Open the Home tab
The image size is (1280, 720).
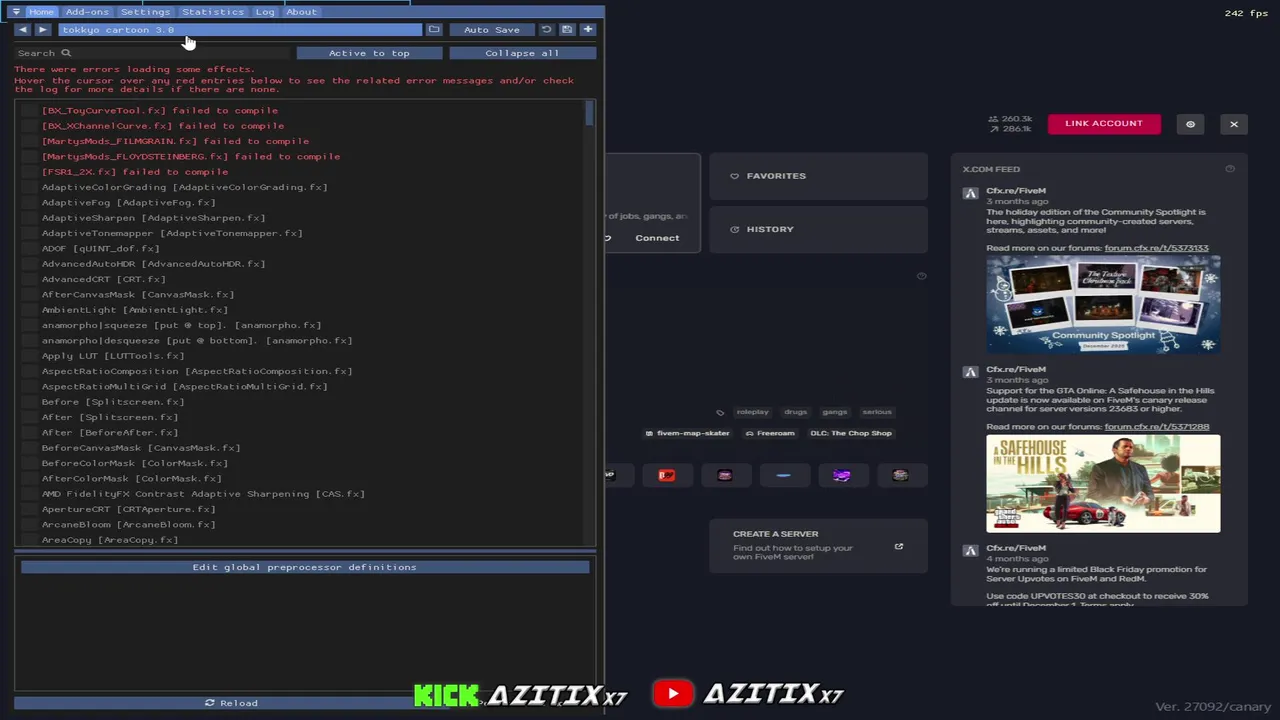point(41,12)
